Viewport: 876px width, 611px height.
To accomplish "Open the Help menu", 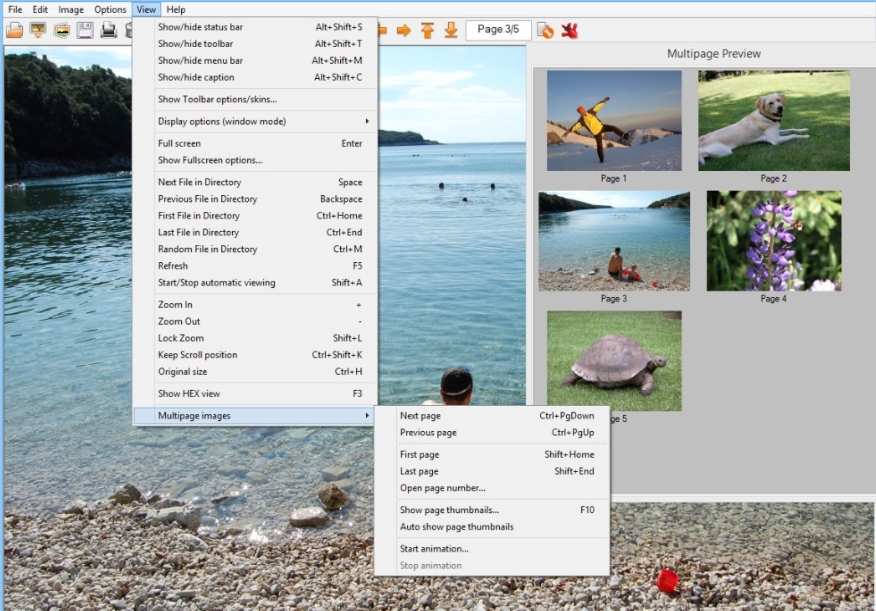I will tap(175, 9).
